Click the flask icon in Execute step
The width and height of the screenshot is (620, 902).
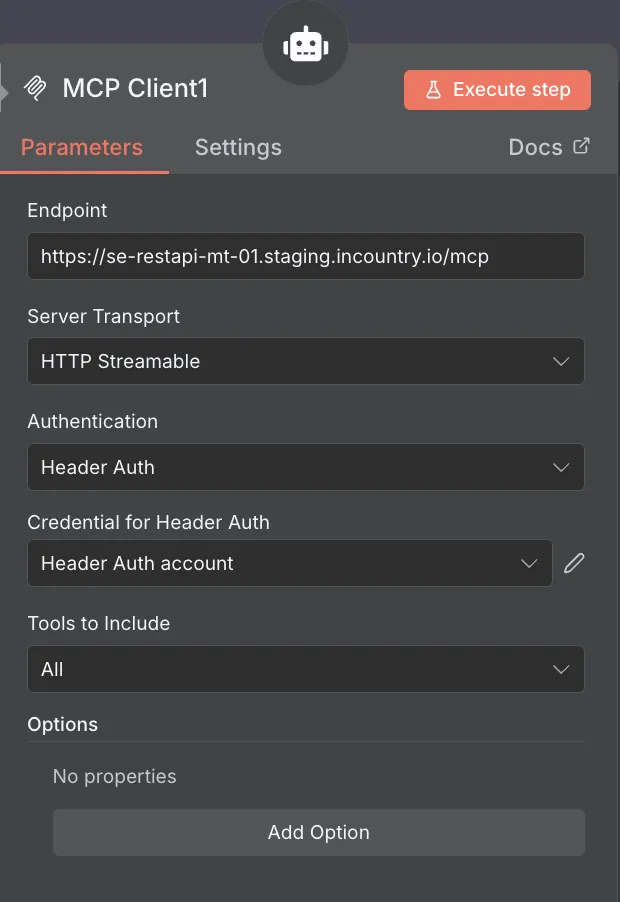coord(433,90)
